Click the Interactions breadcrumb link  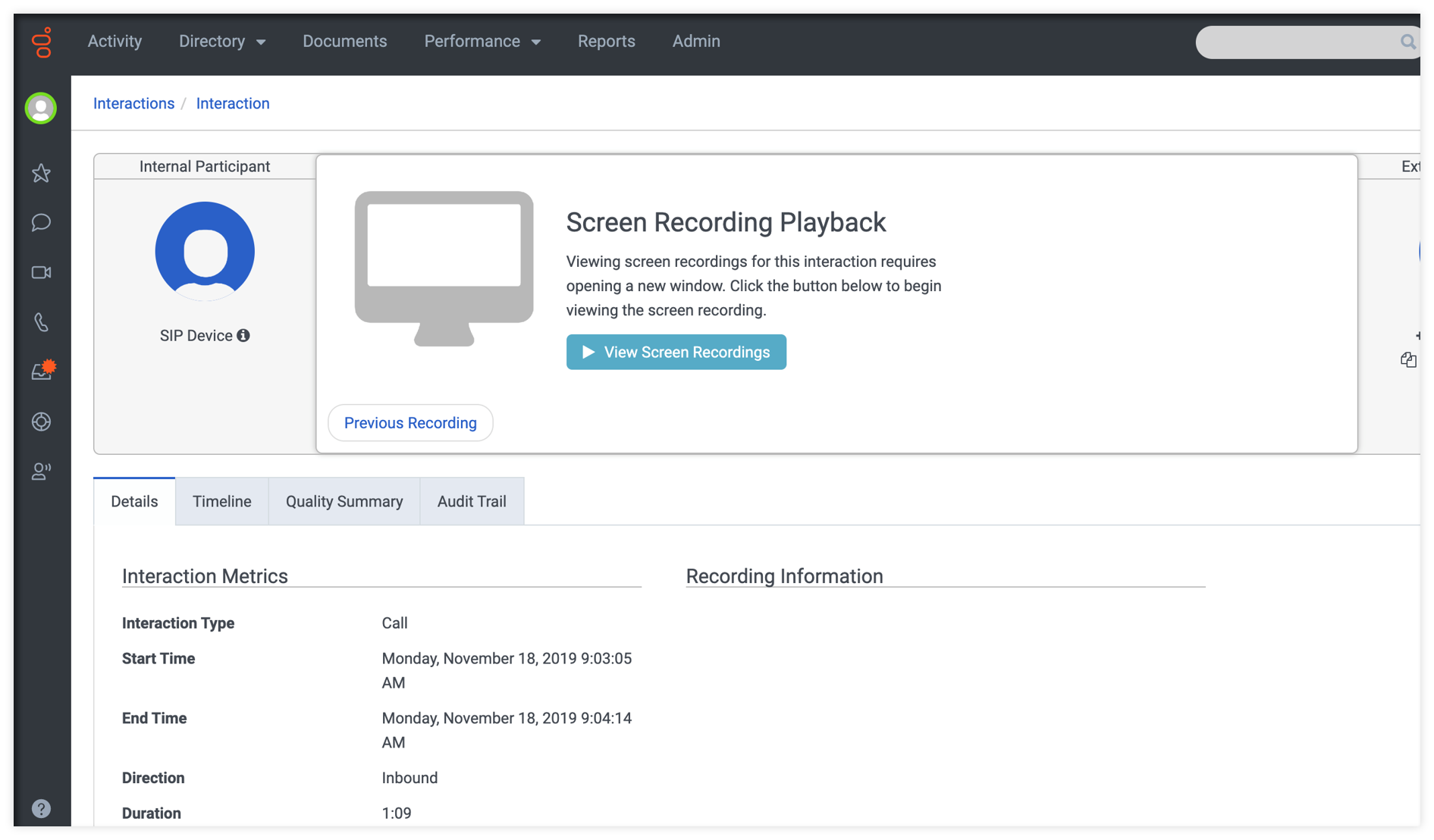click(133, 103)
